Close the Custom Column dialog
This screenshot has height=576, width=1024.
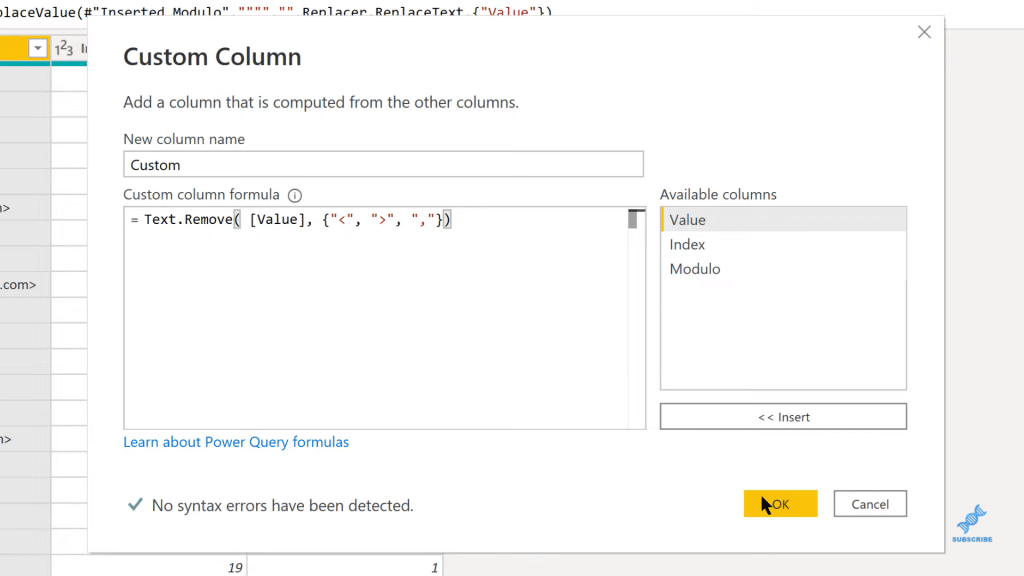click(923, 32)
